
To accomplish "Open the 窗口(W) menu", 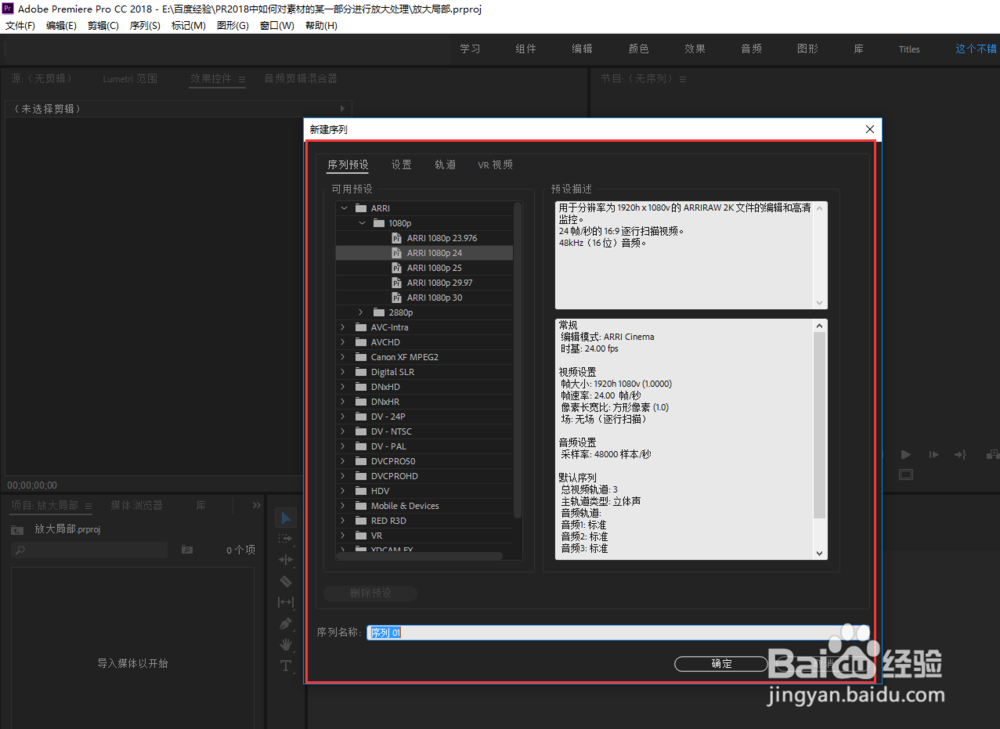I will tap(277, 26).
